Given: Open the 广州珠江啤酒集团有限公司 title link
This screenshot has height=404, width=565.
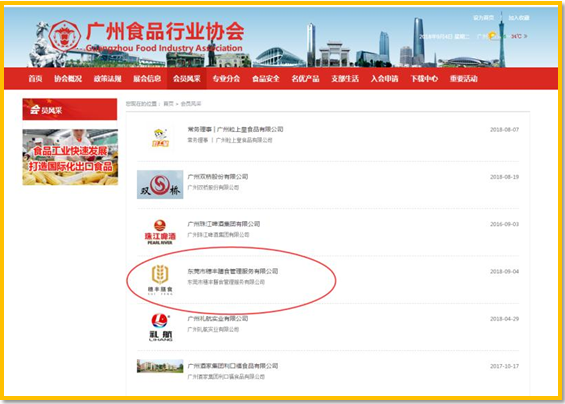Looking at the screenshot, I should (x=224, y=224).
